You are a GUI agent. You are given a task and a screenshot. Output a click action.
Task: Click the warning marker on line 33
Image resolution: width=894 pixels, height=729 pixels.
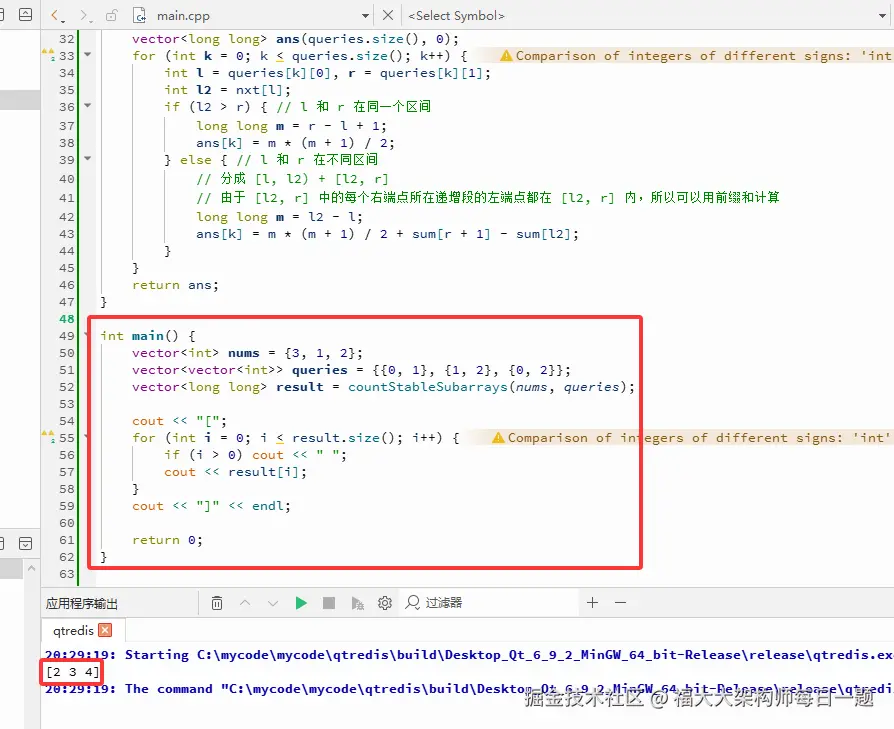48,55
